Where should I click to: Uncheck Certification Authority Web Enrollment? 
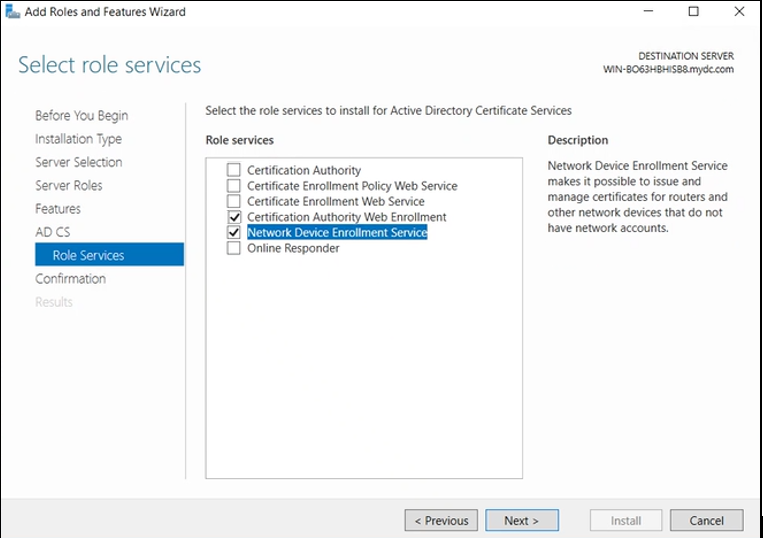coord(234,216)
